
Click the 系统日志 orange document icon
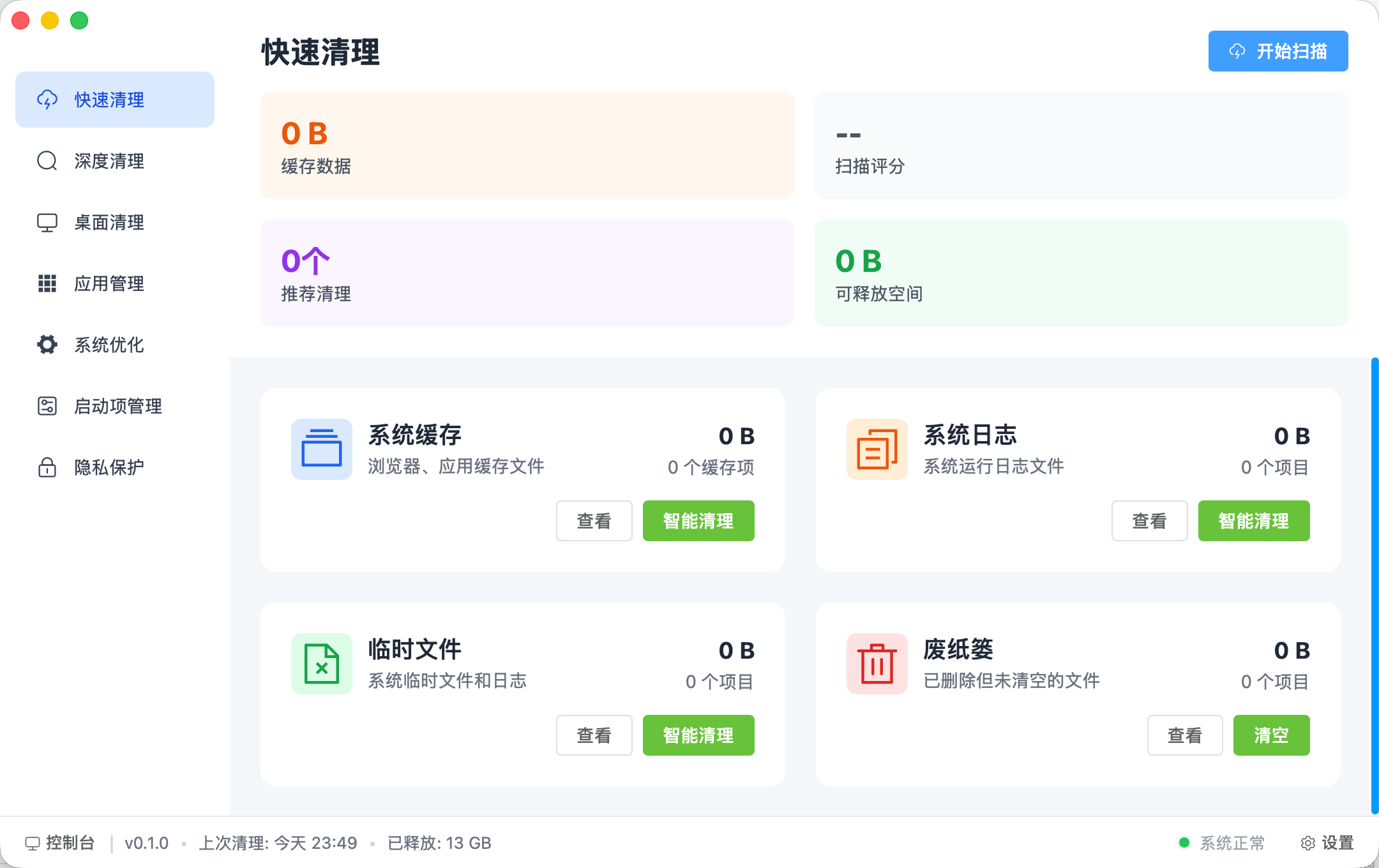(877, 449)
